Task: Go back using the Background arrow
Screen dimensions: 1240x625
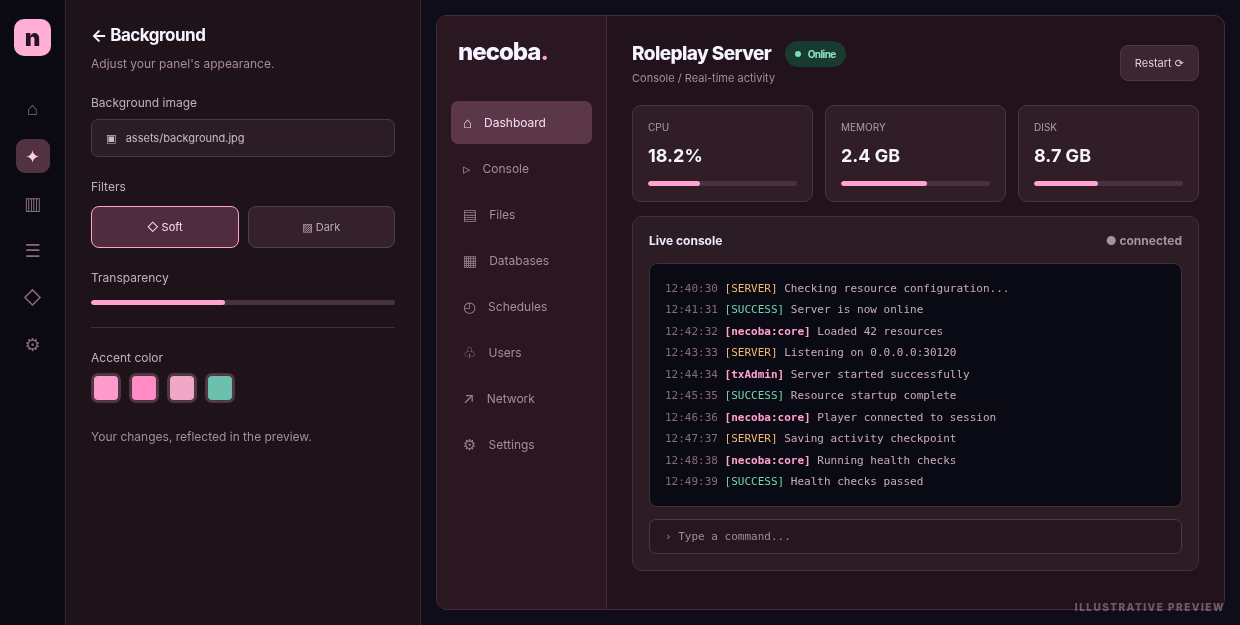Action: click(x=98, y=36)
